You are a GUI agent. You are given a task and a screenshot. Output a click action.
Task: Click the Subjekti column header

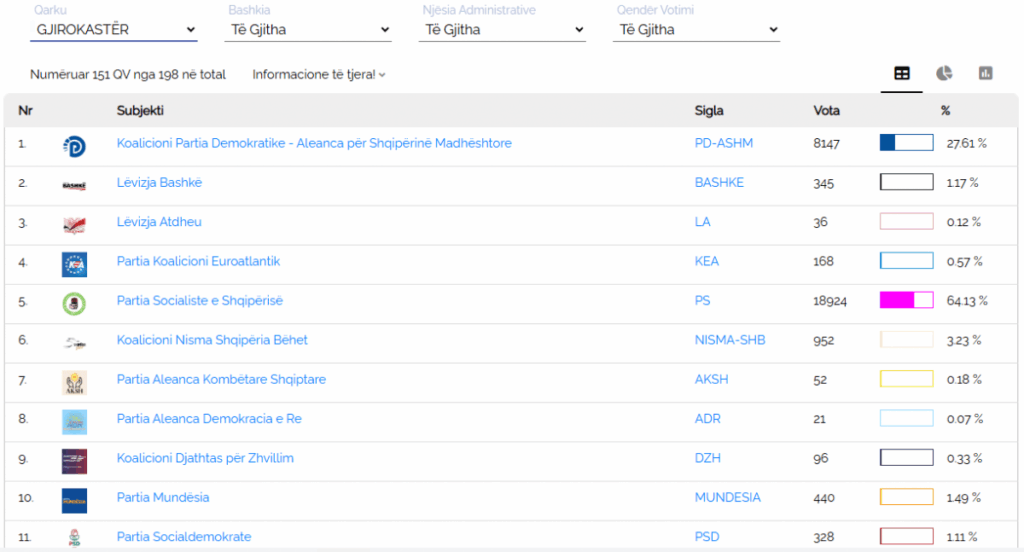pos(140,110)
